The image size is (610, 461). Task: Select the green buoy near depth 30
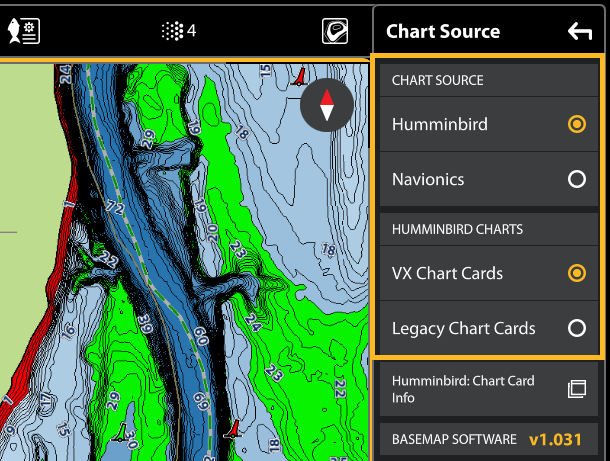coord(121,432)
